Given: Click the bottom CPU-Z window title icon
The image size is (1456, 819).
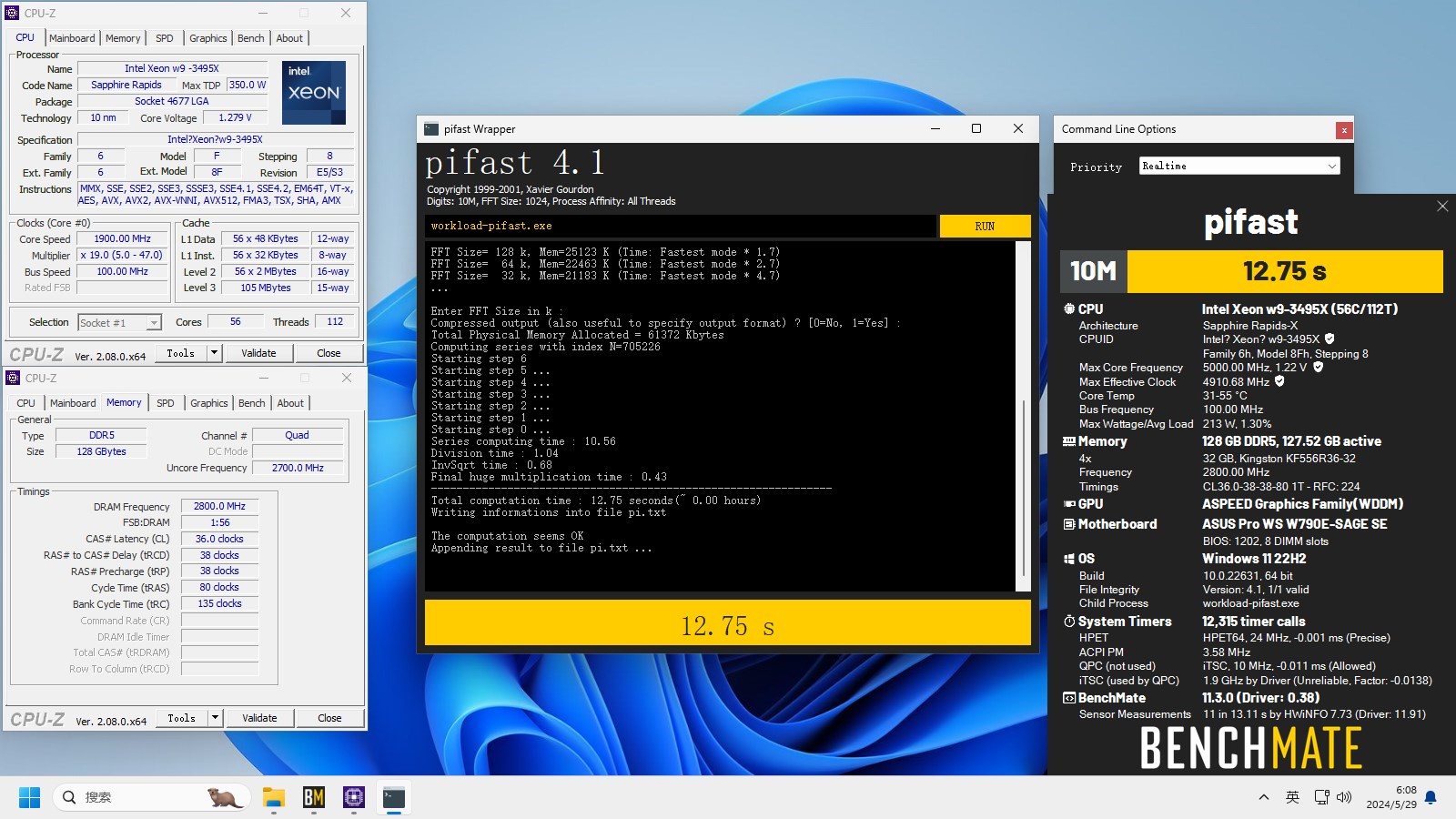Looking at the screenshot, I should 13,378.
